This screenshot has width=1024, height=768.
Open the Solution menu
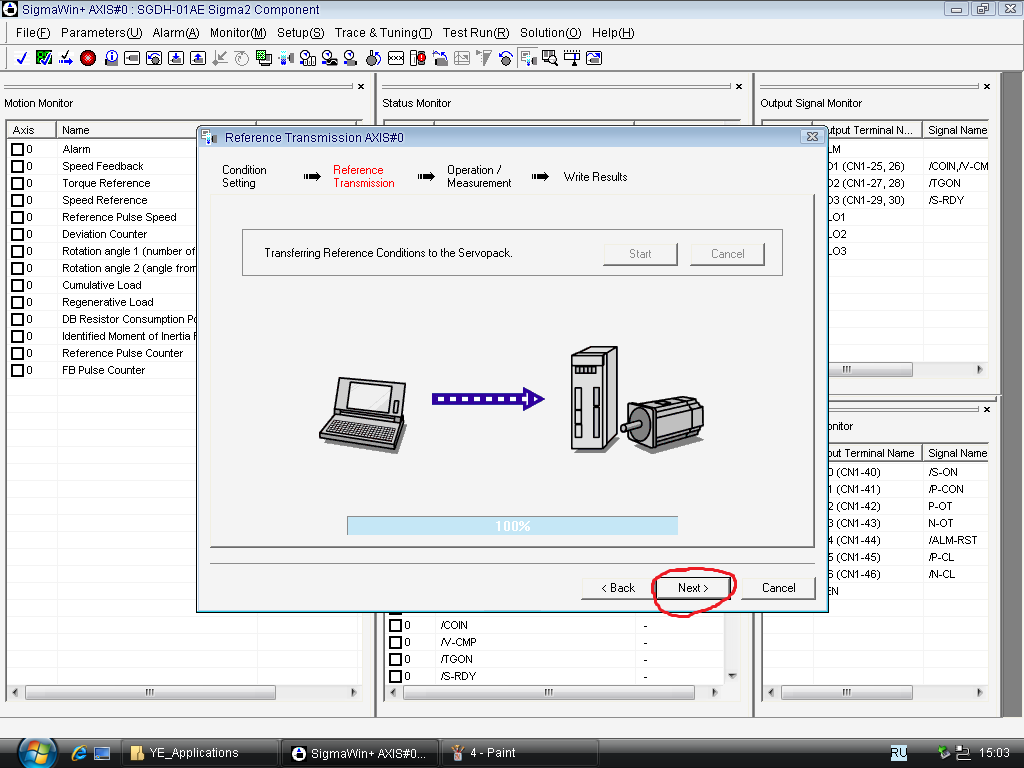coord(551,33)
